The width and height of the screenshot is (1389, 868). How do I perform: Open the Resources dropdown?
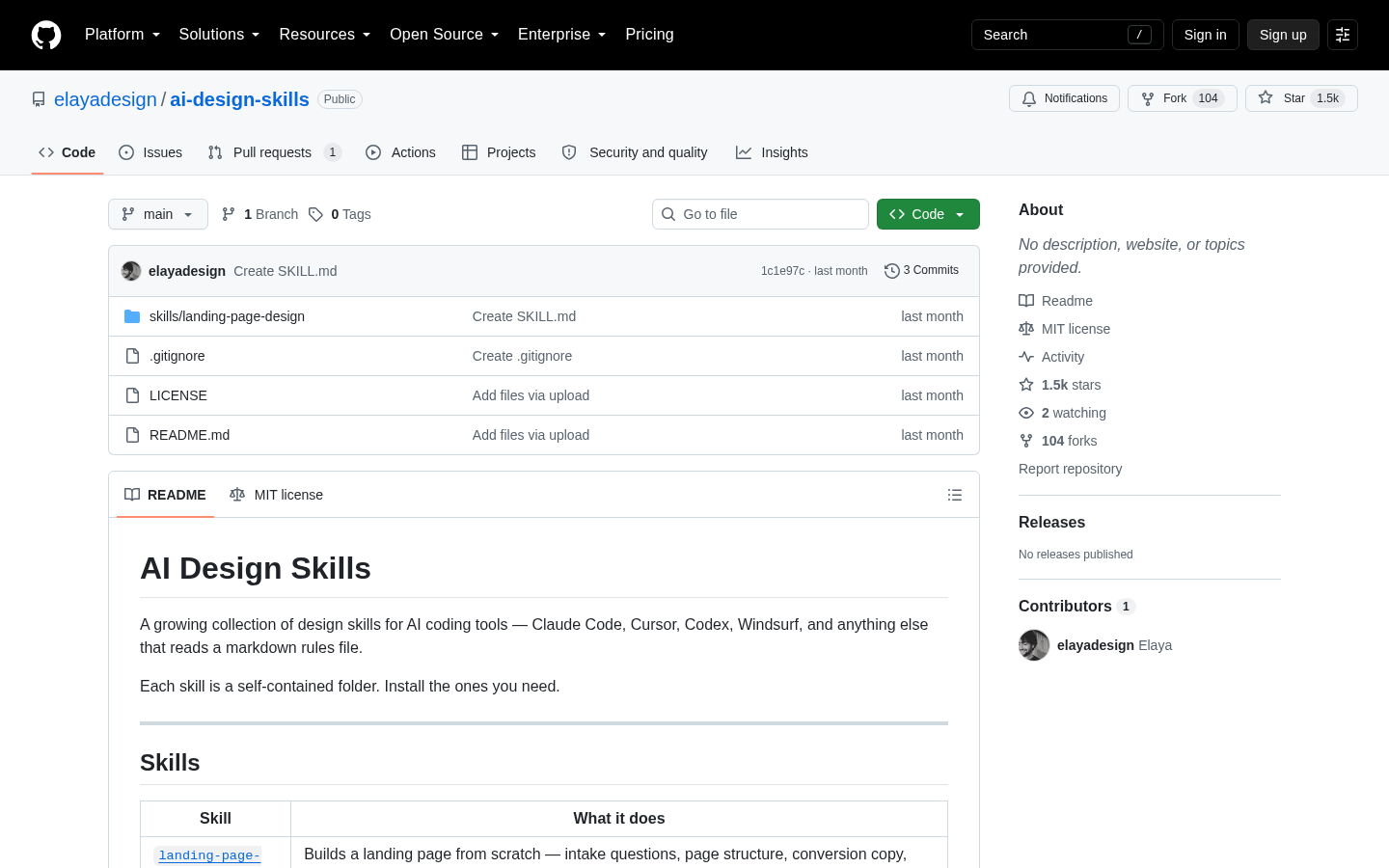[324, 35]
